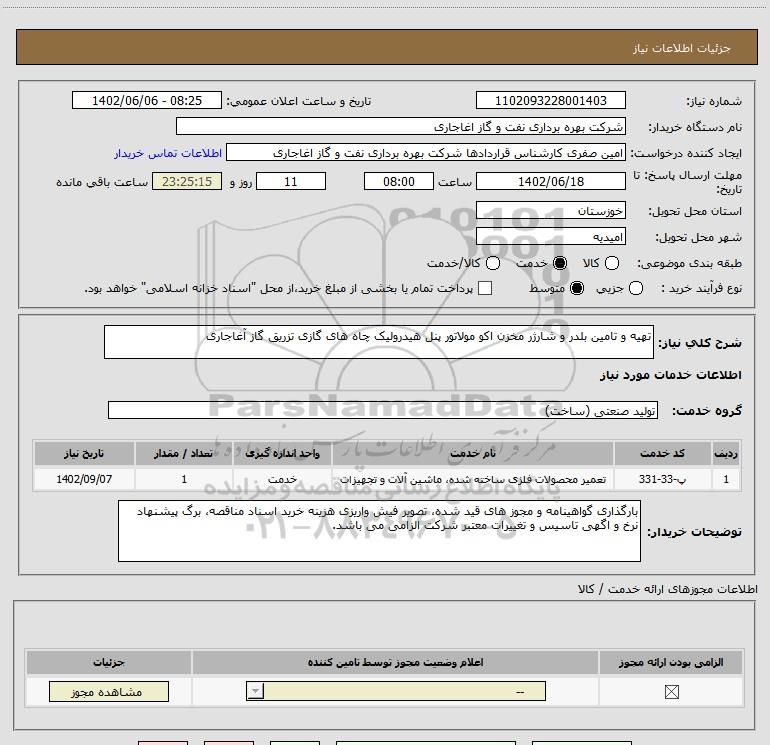Click the delivery province field خوزستان
The width and height of the screenshot is (770, 745).
click(x=550, y=211)
